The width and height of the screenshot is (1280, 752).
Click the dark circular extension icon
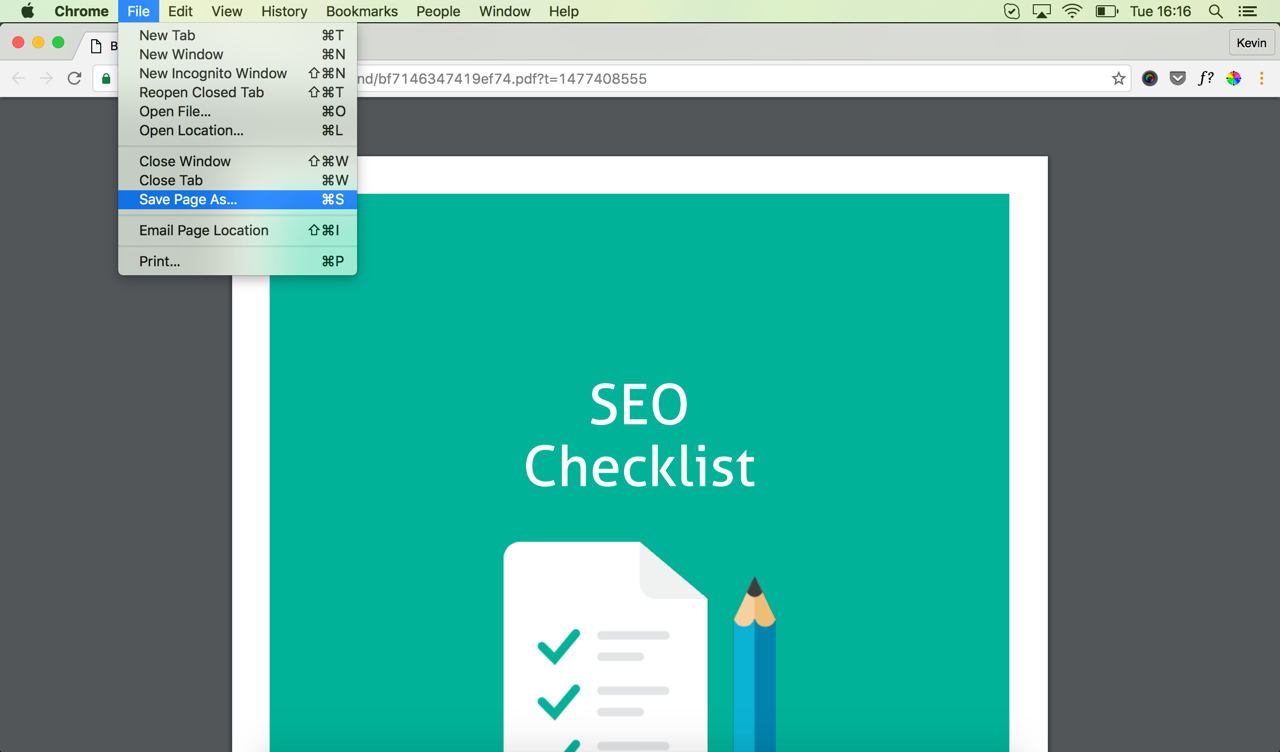click(x=1150, y=78)
